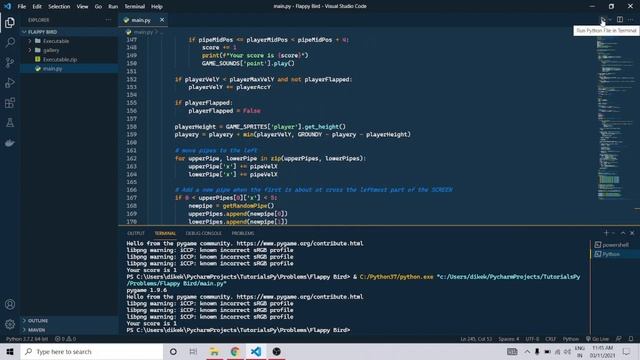Change CRLF end of line sequence
This screenshot has width=640, height=360.
(x=551, y=339)
